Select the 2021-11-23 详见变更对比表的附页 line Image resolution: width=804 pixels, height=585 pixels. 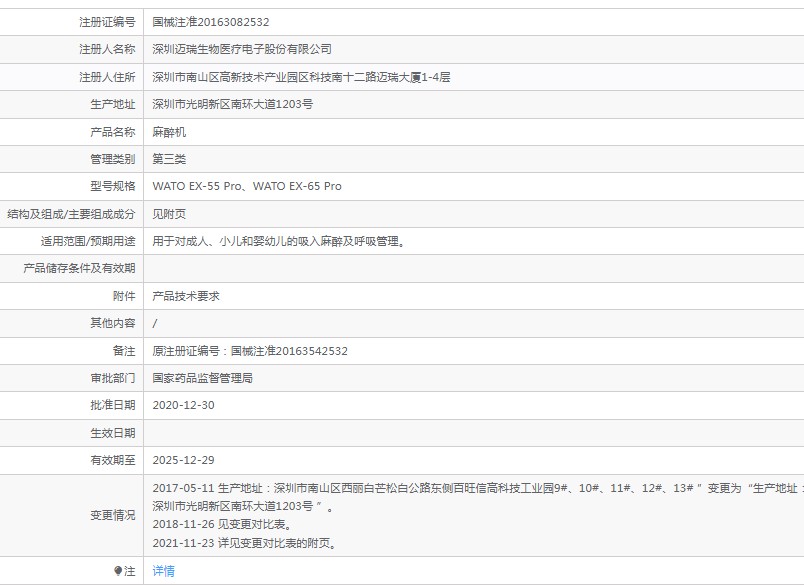(x=245, y=543)
